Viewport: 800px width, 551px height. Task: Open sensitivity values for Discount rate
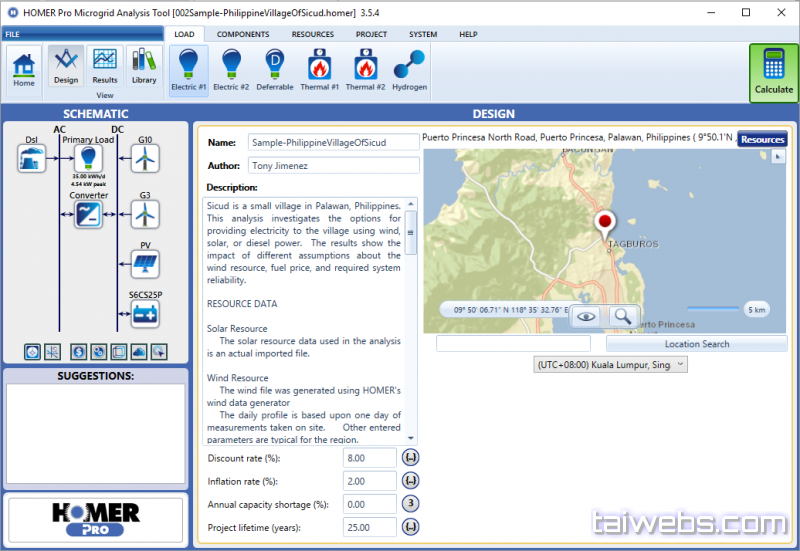[410, 457]
